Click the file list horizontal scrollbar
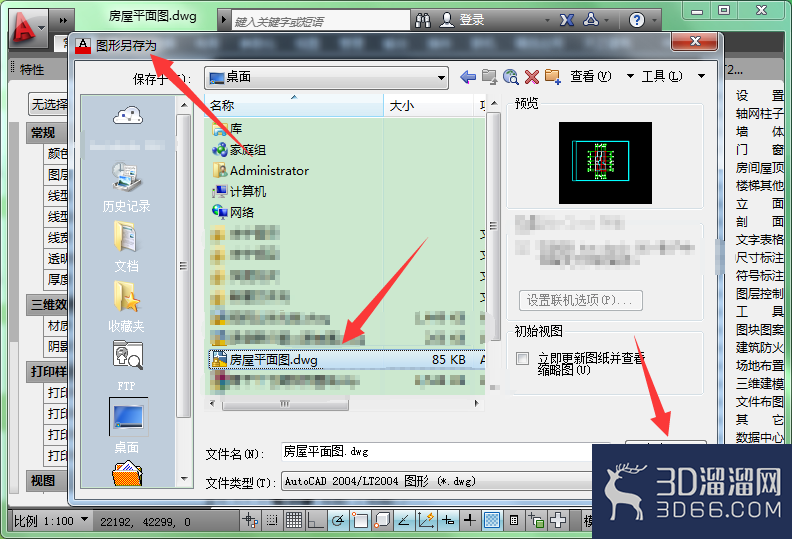The width and height of the screenshot is (792, 539). (285, 404)
